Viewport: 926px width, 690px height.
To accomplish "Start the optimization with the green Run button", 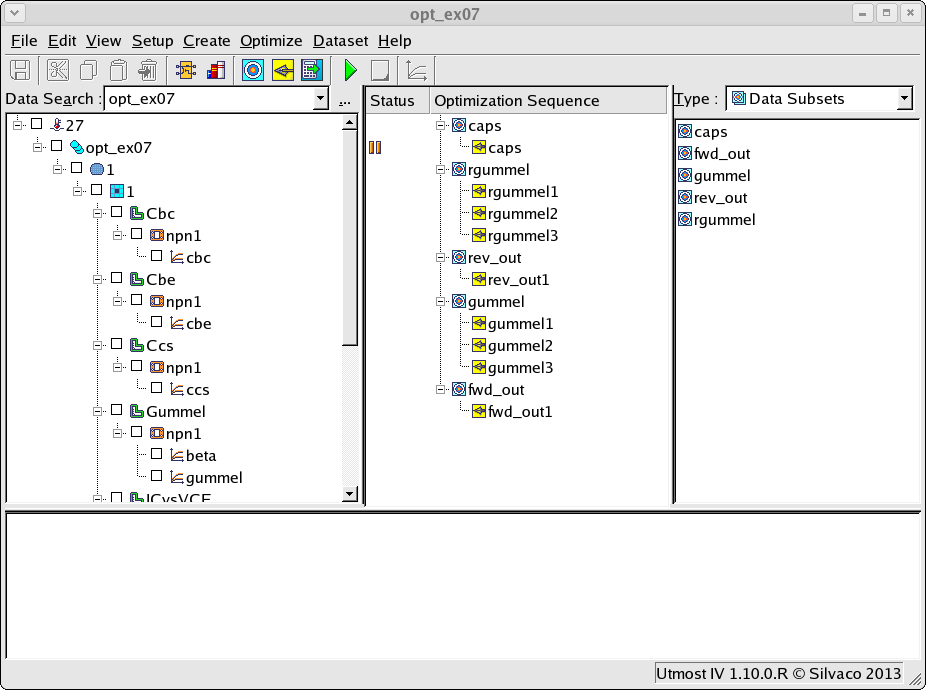I will (x=351, y=70).
